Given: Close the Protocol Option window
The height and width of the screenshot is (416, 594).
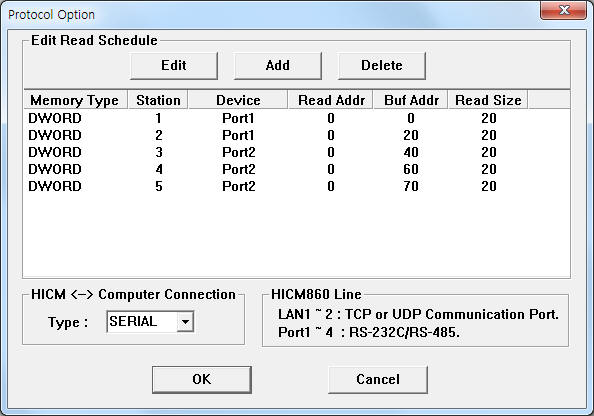Looking at the screenshot, I should pyautogui.click(x=564, y=10).
